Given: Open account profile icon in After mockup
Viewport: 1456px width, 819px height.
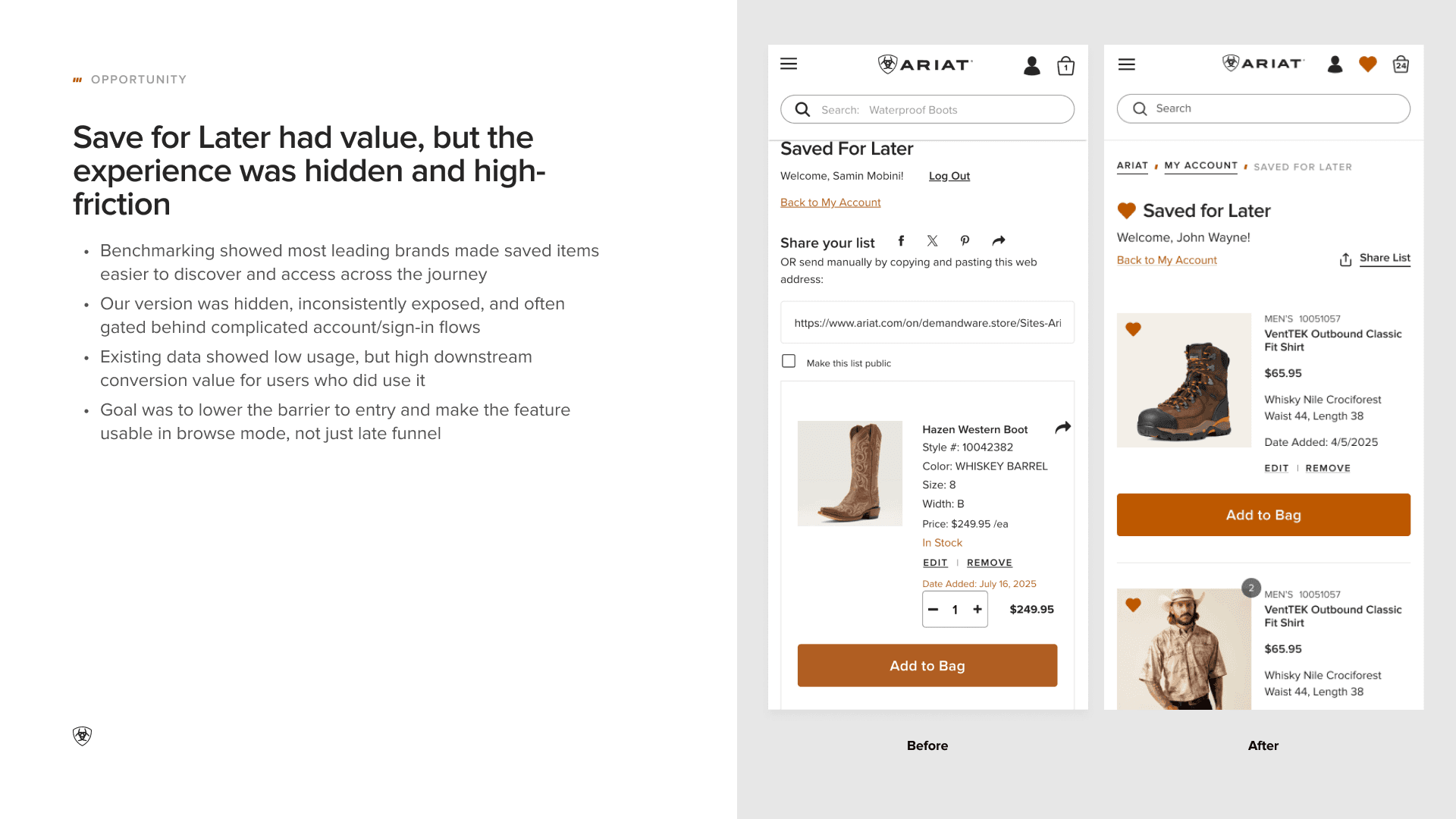Looking at the screenshot, I should click(x=1335, y=64).
